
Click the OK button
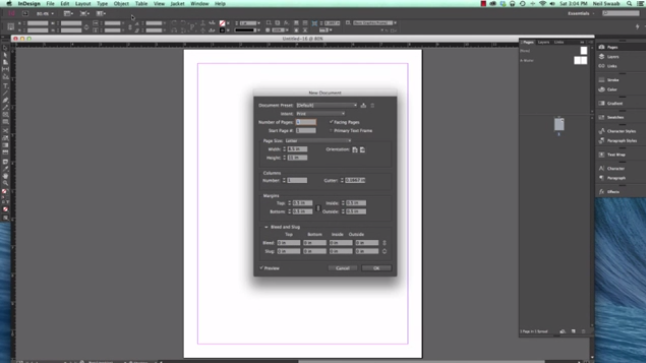coord(376,268)
